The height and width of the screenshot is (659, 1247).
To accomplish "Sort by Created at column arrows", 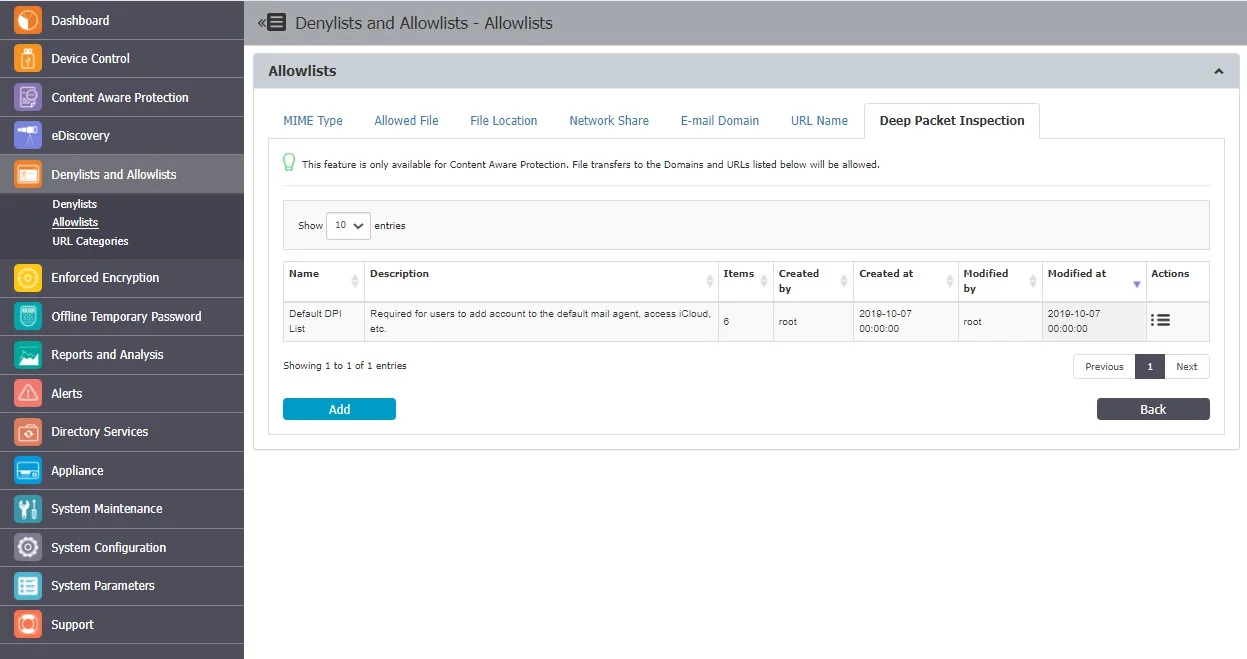I will coord(949,281).
